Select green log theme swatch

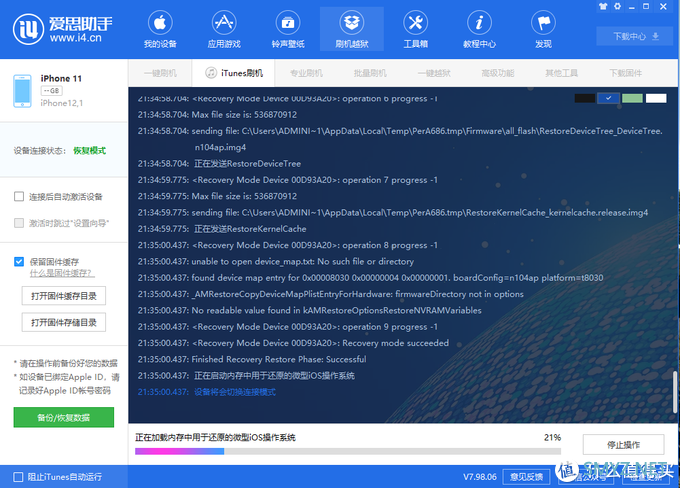coord(632,98)
